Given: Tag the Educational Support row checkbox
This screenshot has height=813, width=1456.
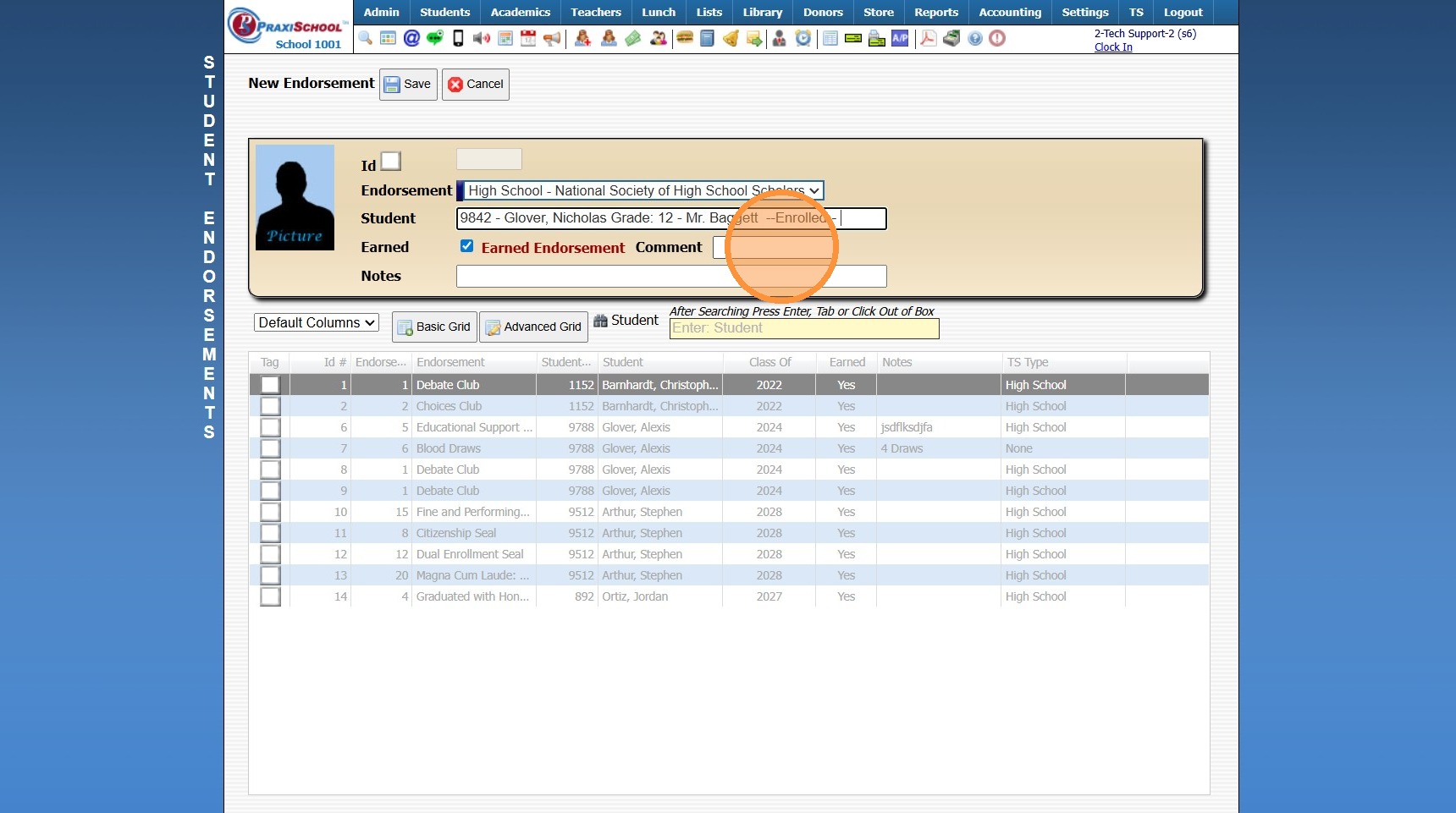Looking at the screenshot, I should point(270,427).
